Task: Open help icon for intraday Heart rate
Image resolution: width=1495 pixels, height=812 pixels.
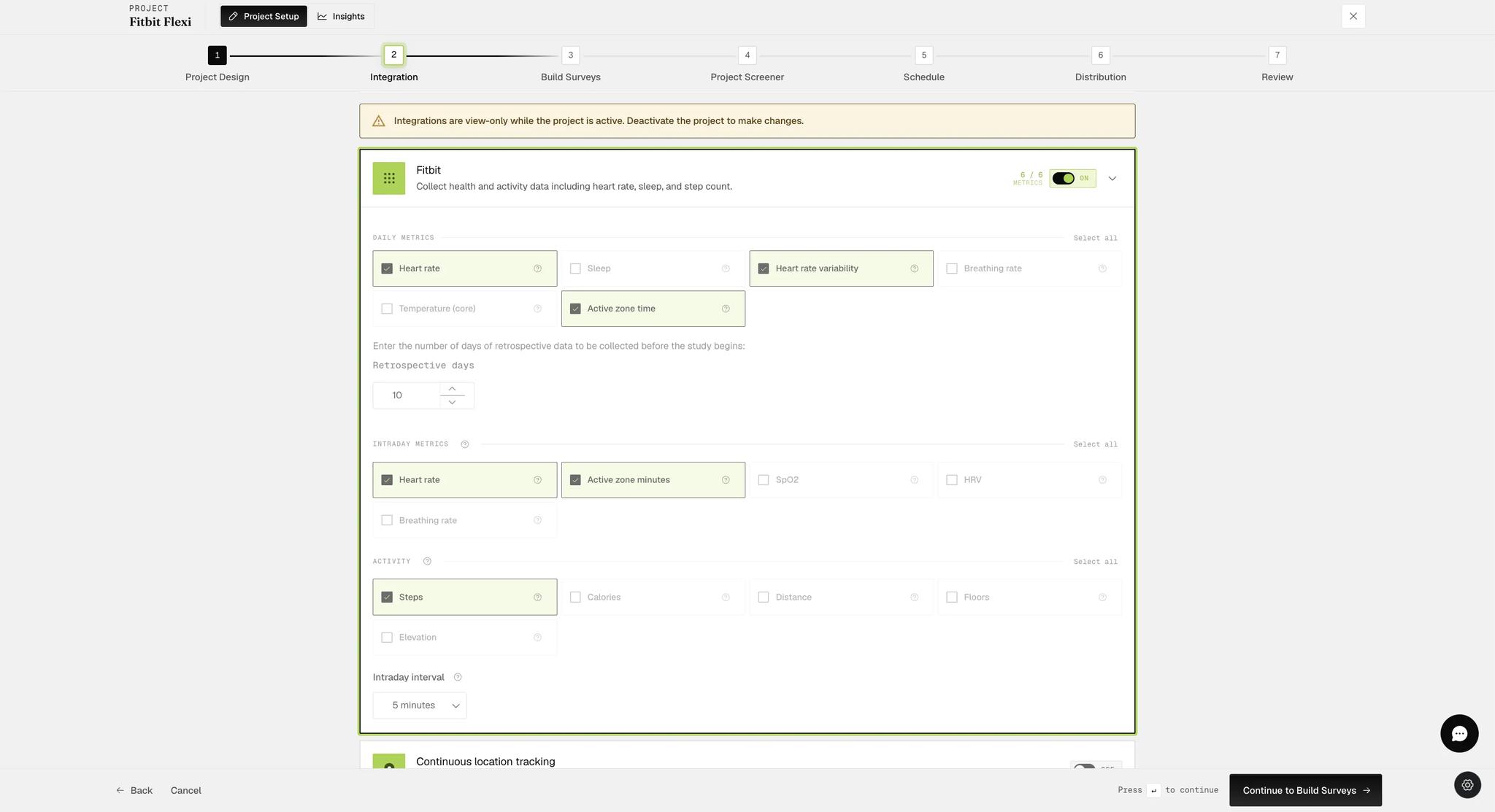Action: [x=537, y=480]
